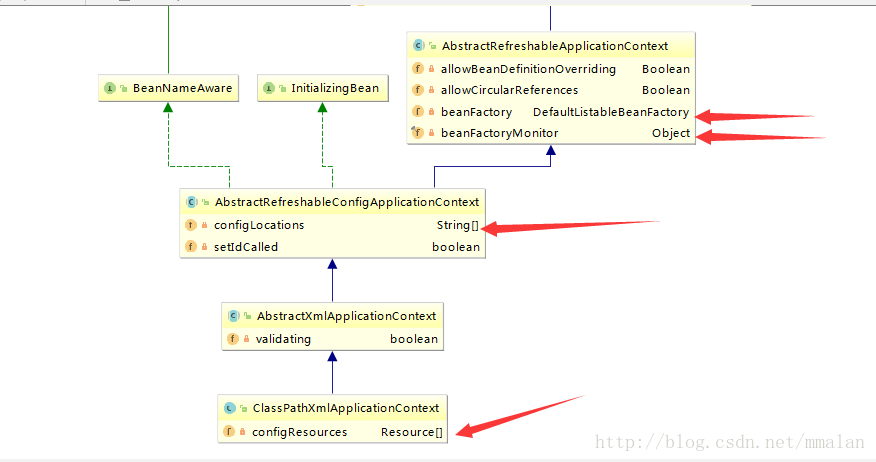
Task: Click boolean type of validating
Action: 414,339
